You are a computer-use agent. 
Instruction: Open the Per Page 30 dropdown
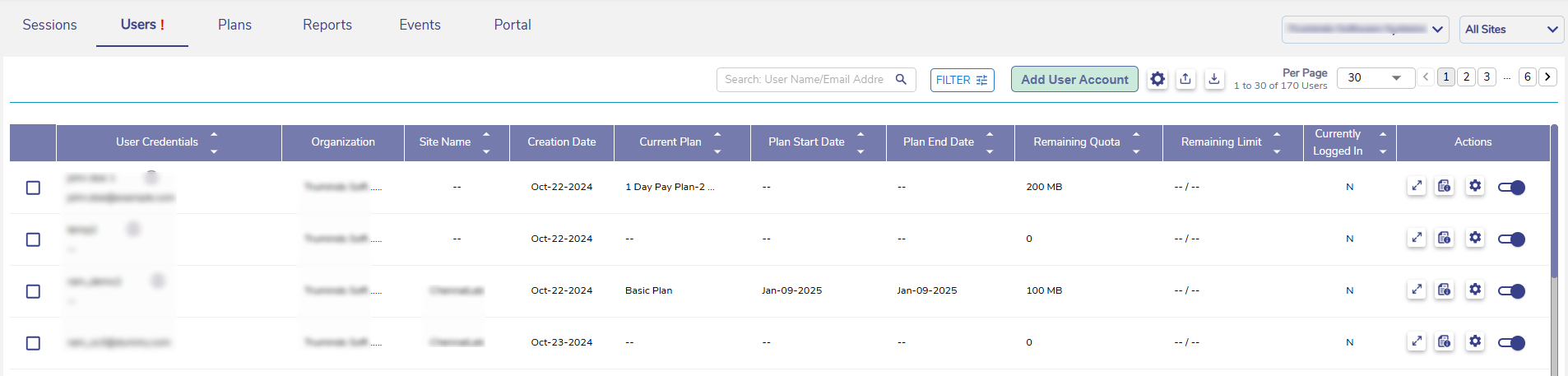[1375, 78]
